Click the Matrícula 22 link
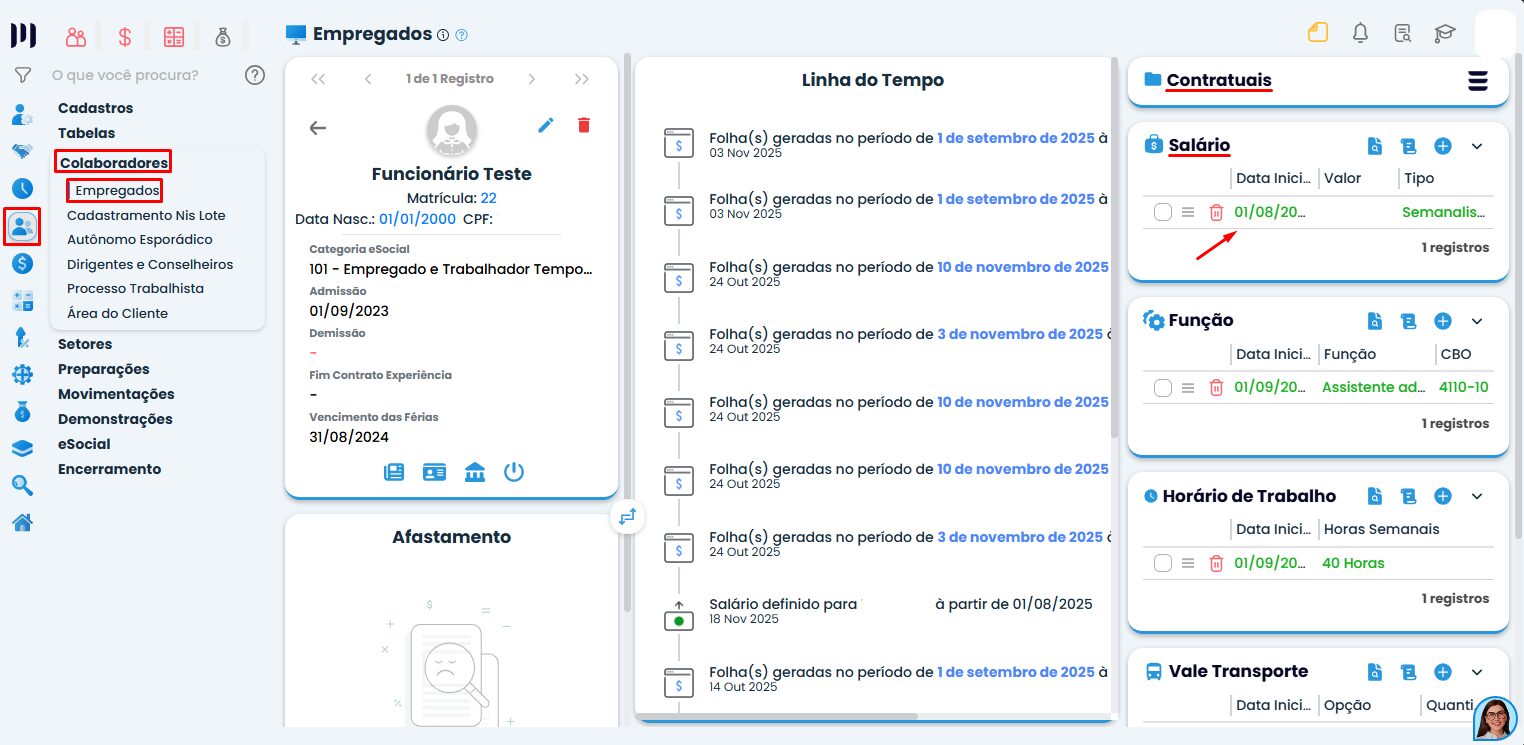 [x=489, y=198]
